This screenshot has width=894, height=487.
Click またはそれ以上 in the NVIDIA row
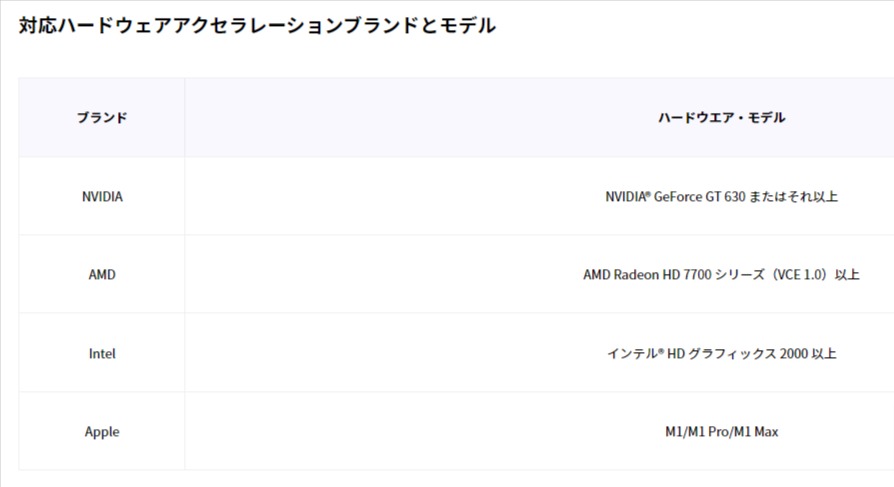793,196
